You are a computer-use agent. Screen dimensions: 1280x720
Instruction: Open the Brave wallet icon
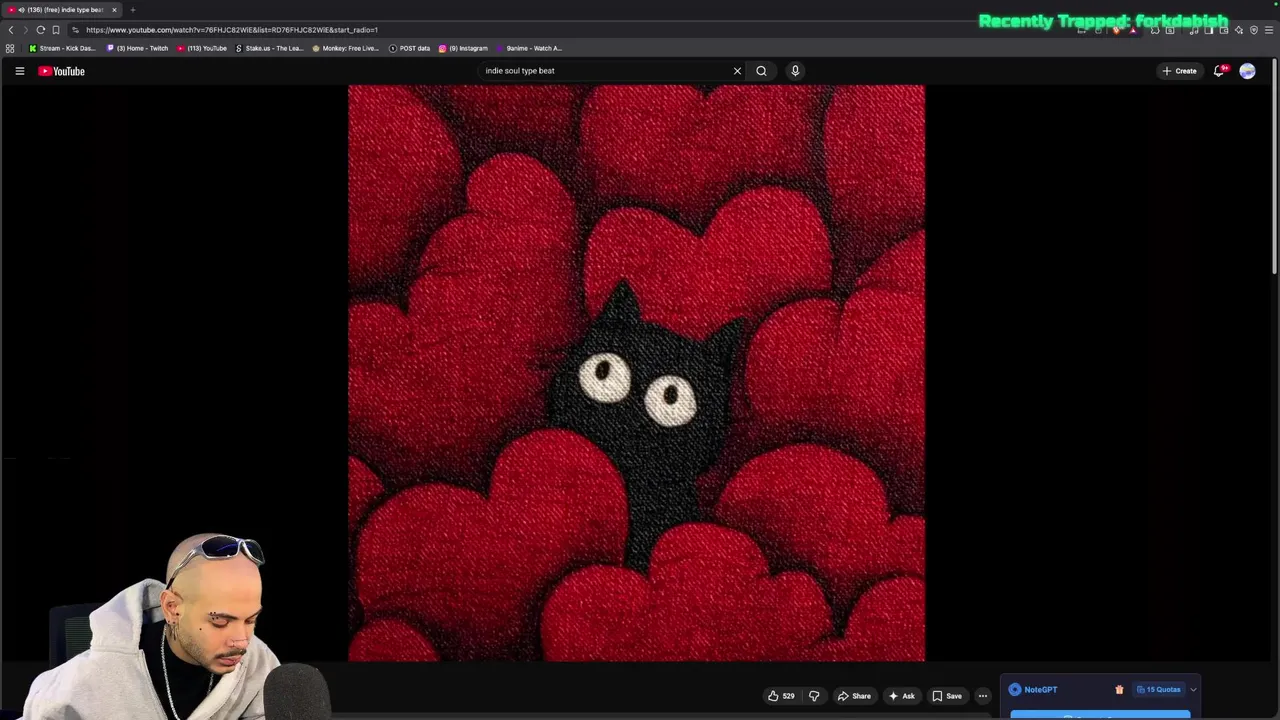[1224, 31]
